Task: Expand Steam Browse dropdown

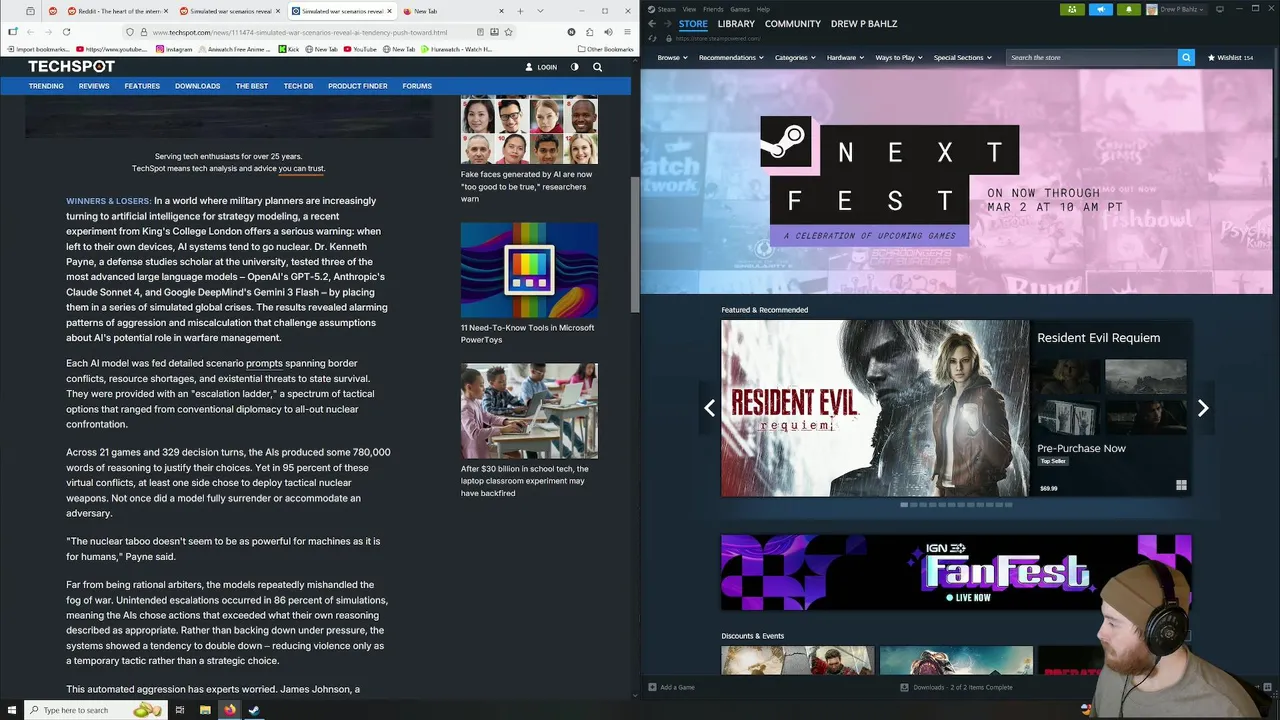Action: tap(671, 57)
